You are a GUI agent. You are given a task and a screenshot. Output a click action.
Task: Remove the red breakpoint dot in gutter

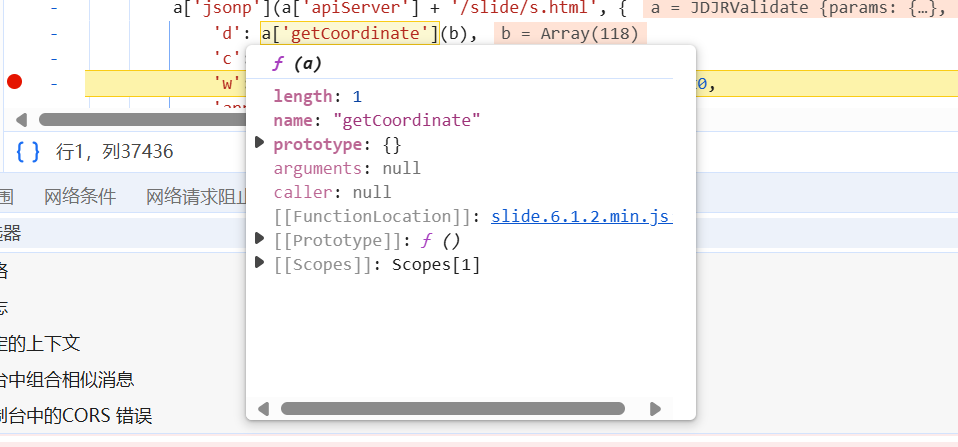coord(14,82)
